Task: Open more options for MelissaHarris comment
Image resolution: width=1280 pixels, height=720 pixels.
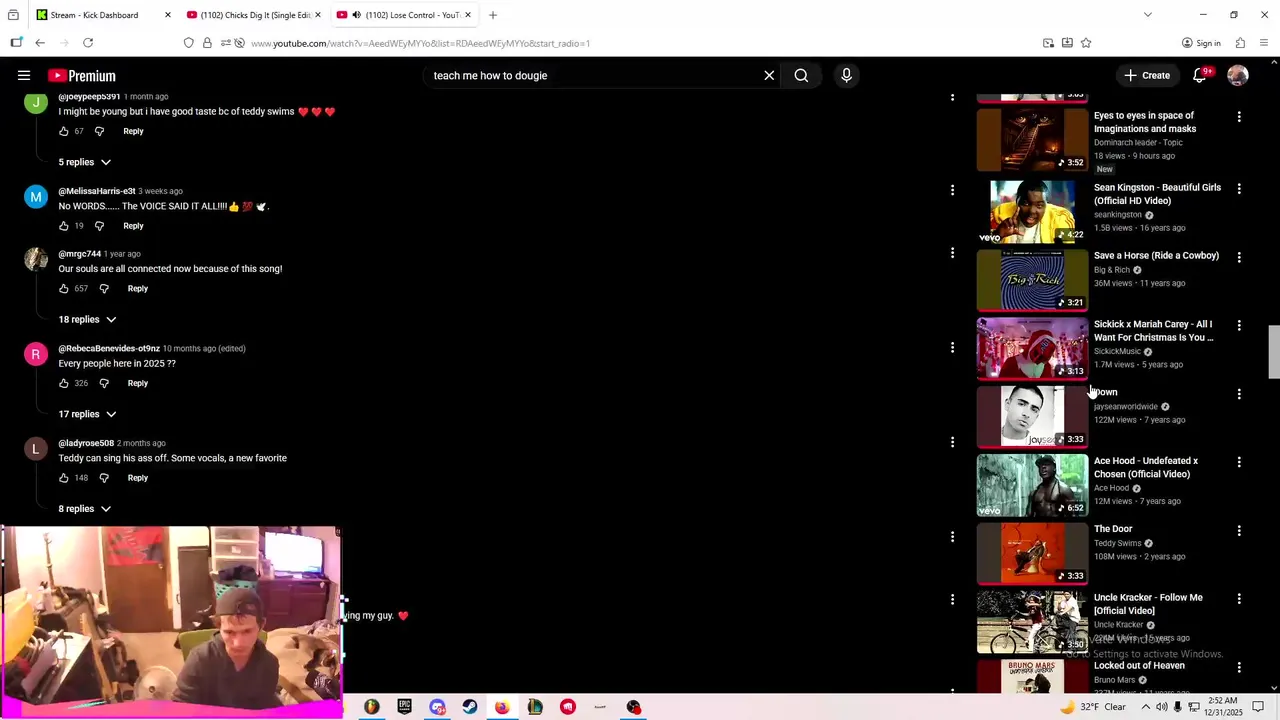Action: [952, 190]
